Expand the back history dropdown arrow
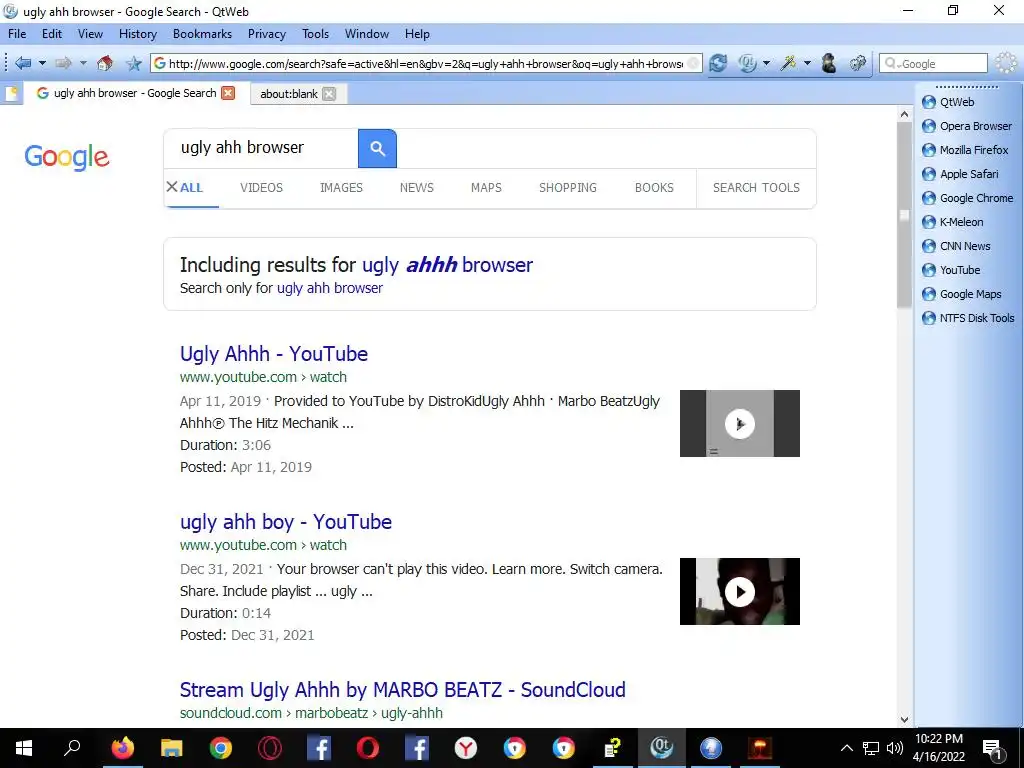The image size is (1024, 768). point(42,63)
